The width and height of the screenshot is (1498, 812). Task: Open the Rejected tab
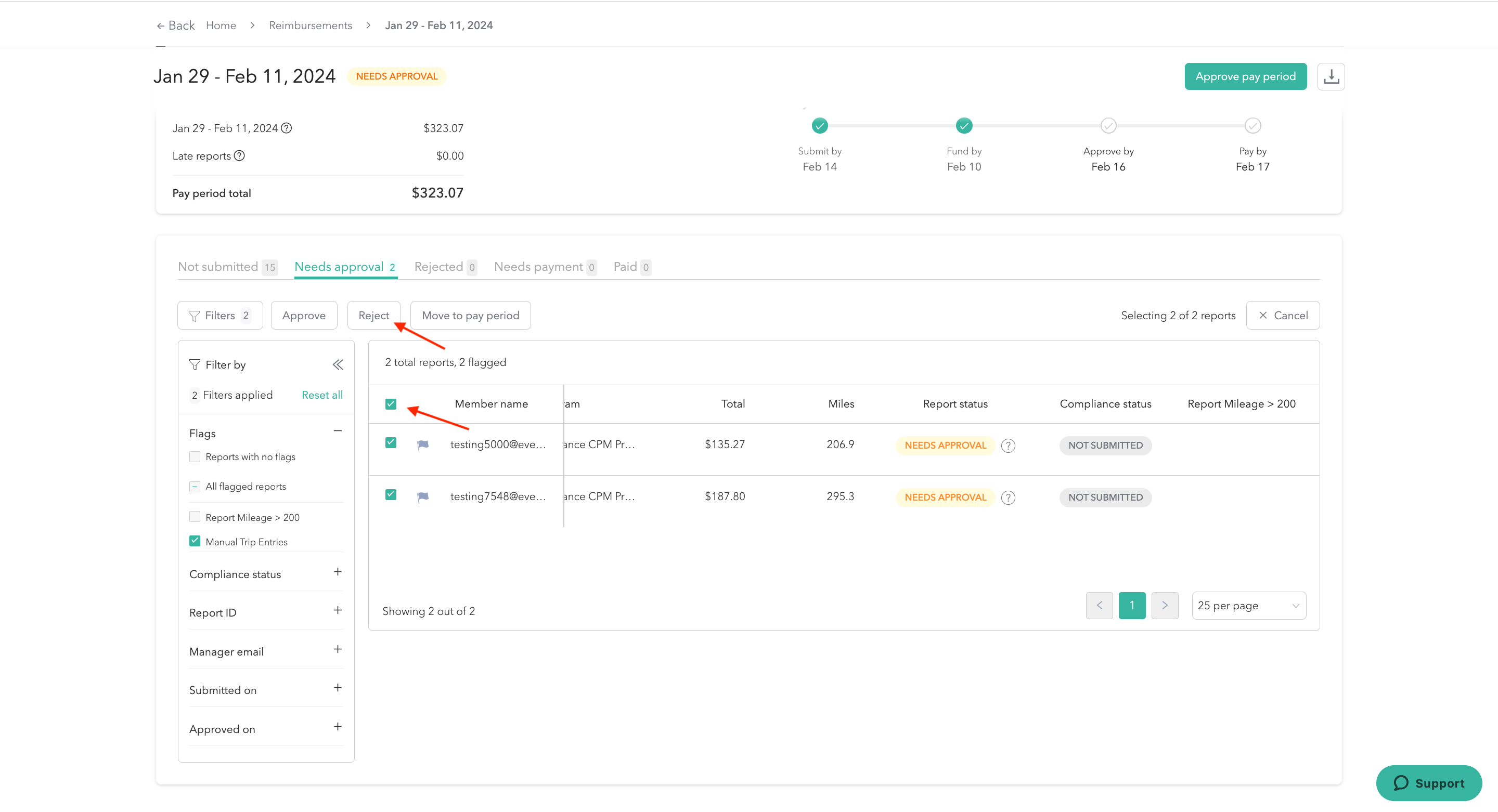coord(445,267)
